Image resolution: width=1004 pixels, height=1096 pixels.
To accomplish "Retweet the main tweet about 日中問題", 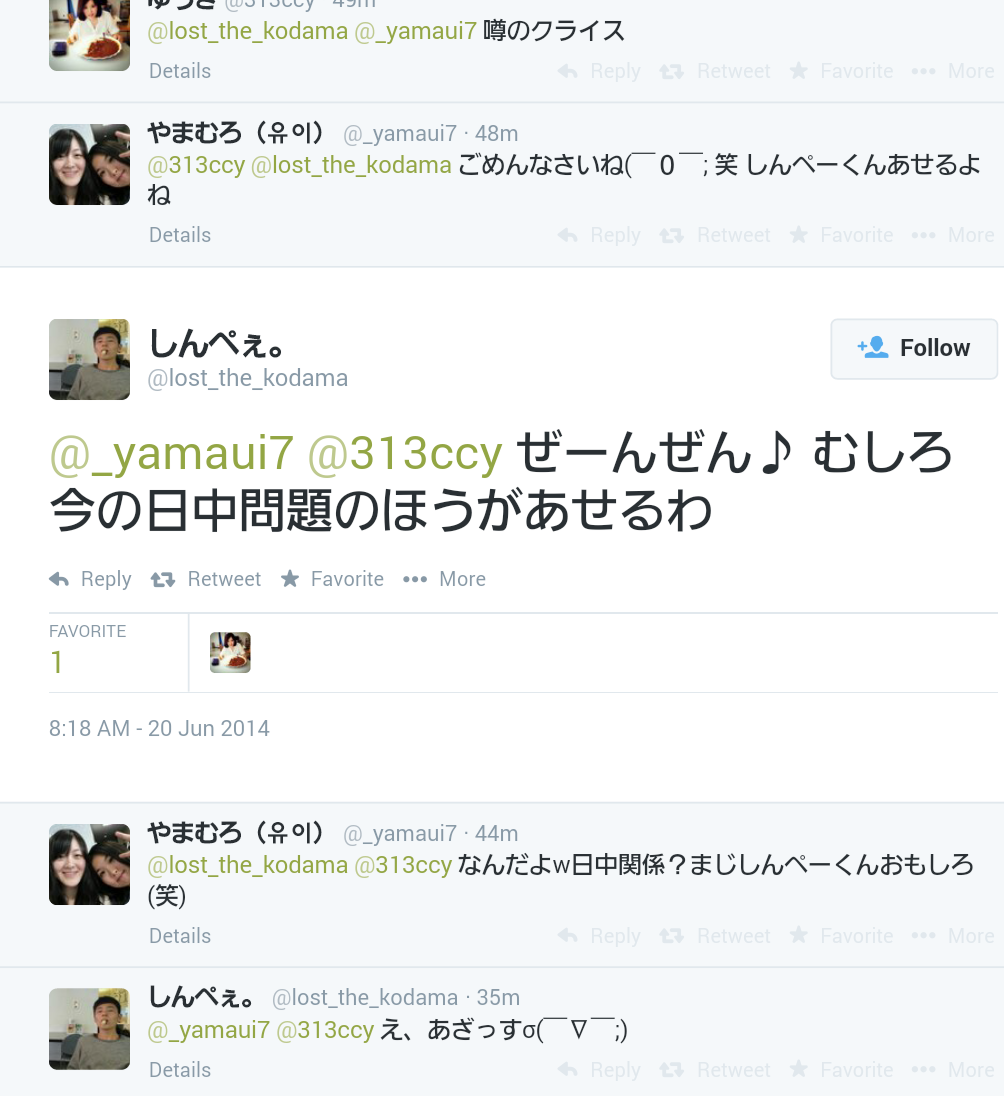I will (x=206, y=579).
